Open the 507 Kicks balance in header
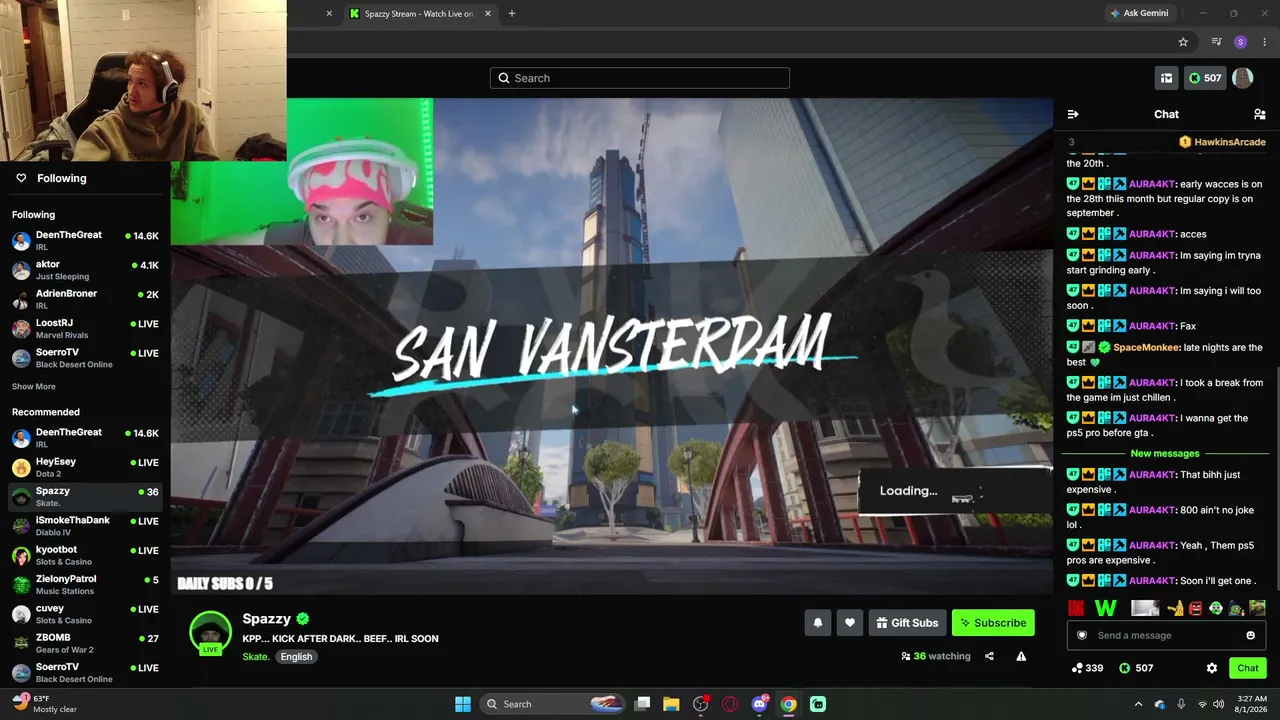Image resolution: width=1280 pixels, height=720 pixels. pos(1205,78)
